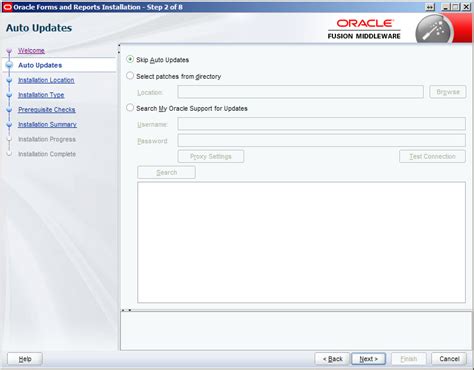Go to Installation Type step
Image resolution: width=474 pixels, height=370 pixels.
pyautogui.click(x=41, y=95)
